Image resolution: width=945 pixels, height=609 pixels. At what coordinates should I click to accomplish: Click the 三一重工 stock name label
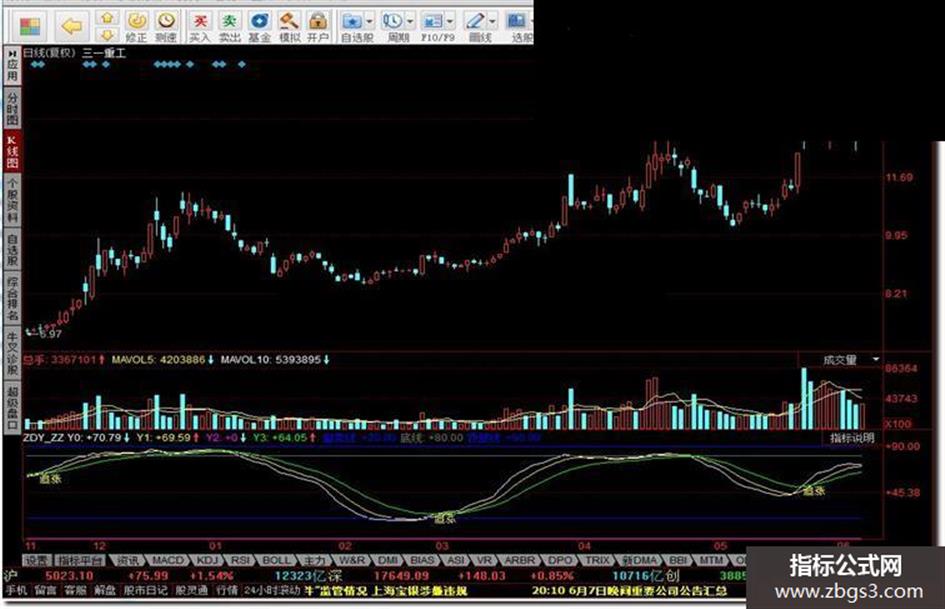(104, 53)
